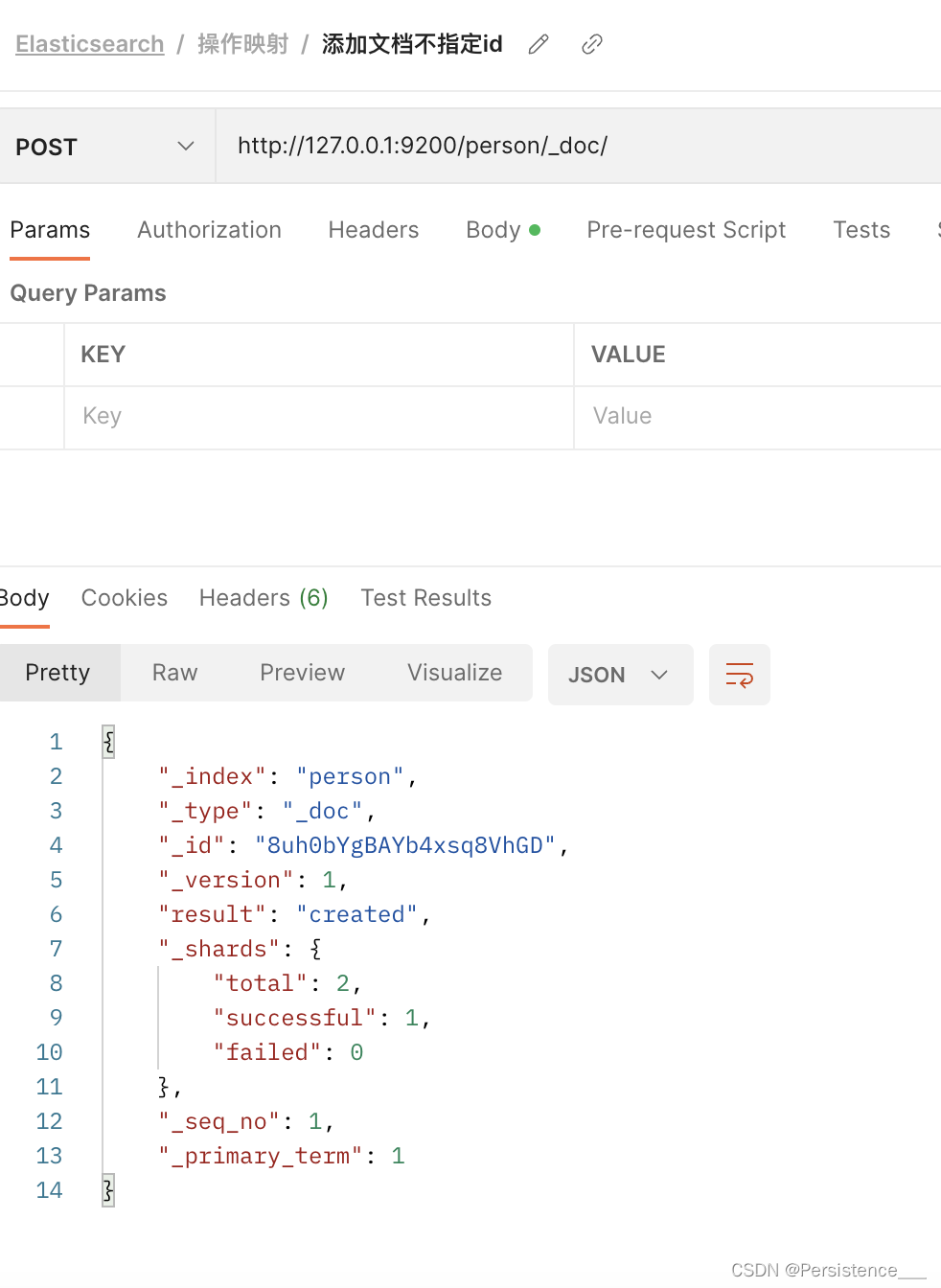Open the POST method dropdown
This screenshot has width=941, height=1288.
pyautogui.click(x=107, y=147)
